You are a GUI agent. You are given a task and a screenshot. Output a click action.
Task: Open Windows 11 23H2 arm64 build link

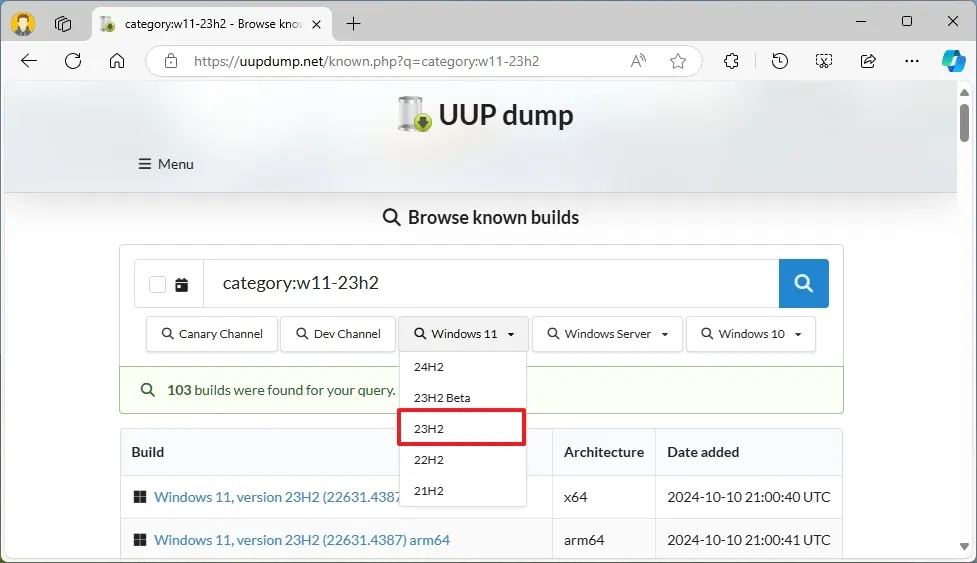tap(302, 540)
